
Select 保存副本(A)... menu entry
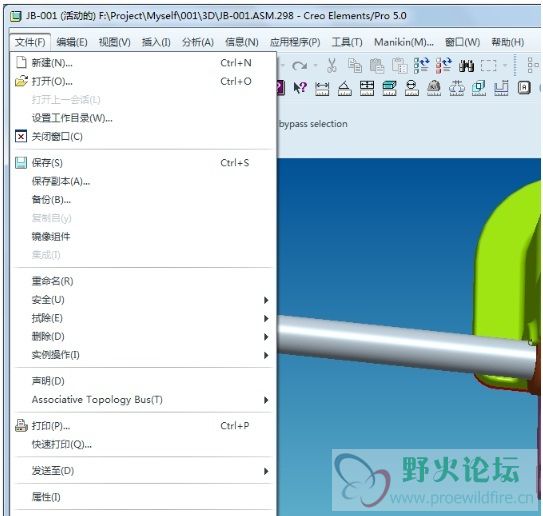[143, 181]
